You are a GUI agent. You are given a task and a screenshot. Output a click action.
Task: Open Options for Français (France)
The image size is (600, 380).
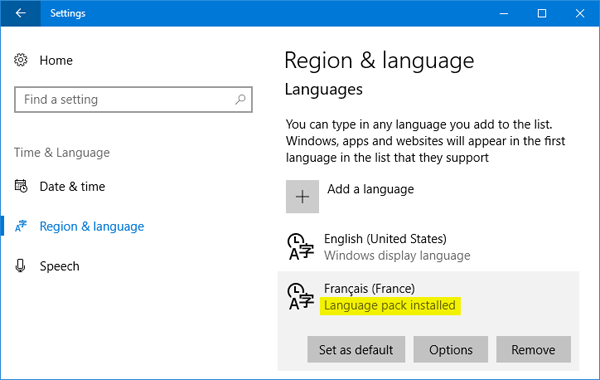pyautogui.click(x=450, y=349)
